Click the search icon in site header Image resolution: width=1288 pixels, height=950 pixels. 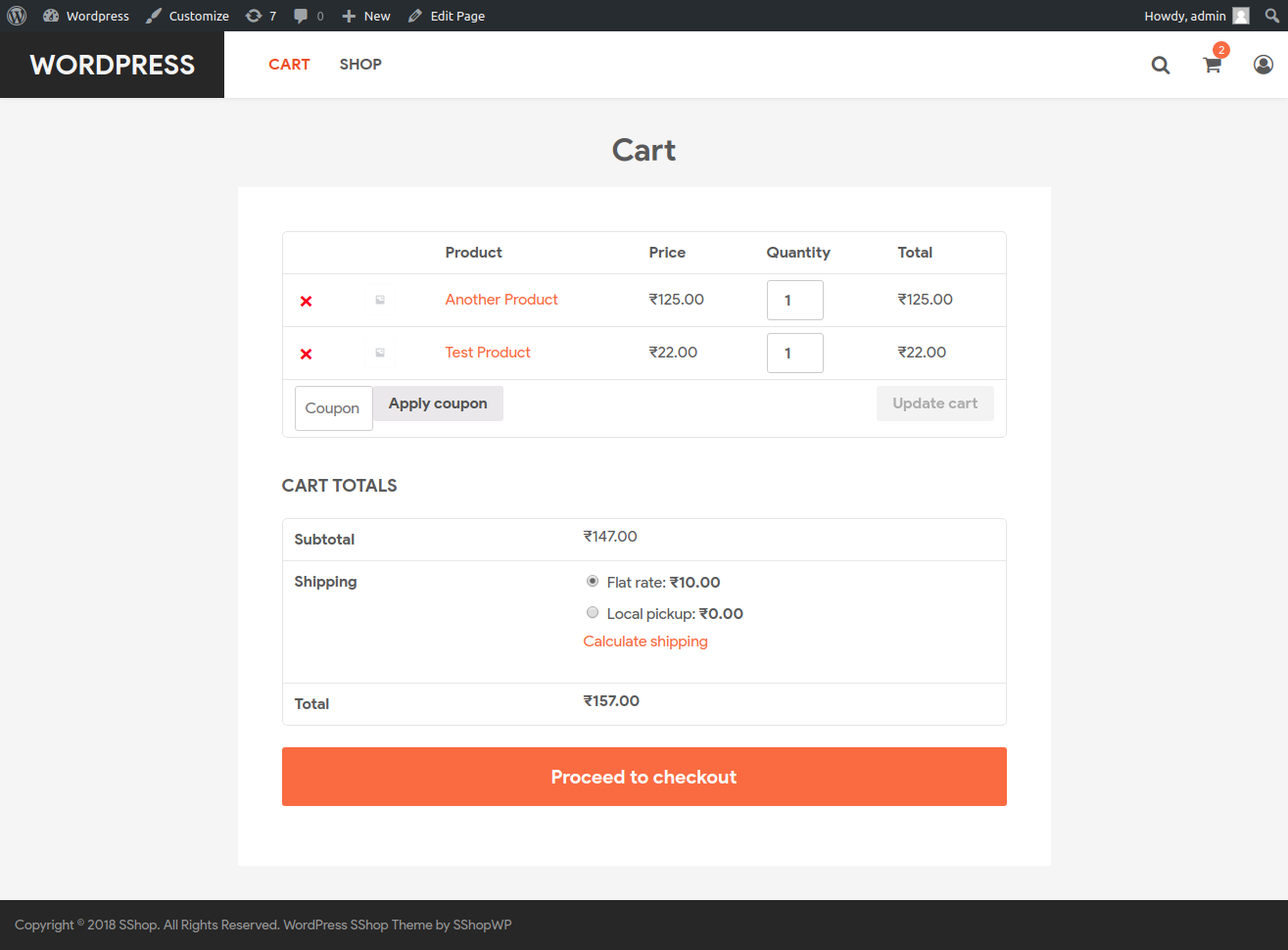pos(1161,65)
